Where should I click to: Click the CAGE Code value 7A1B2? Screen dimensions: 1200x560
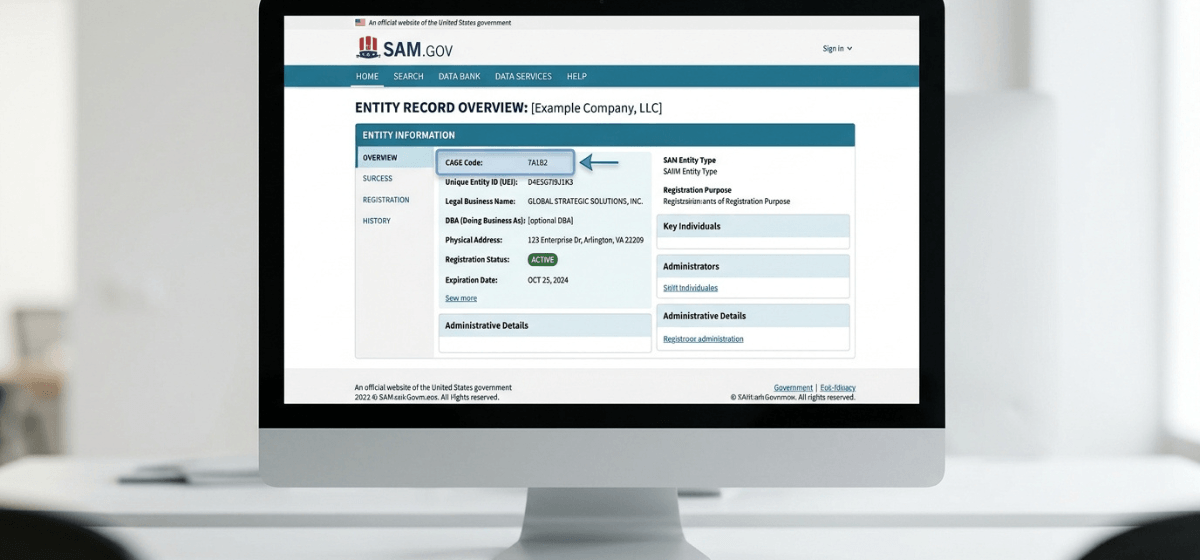click(x=538, y=162)
